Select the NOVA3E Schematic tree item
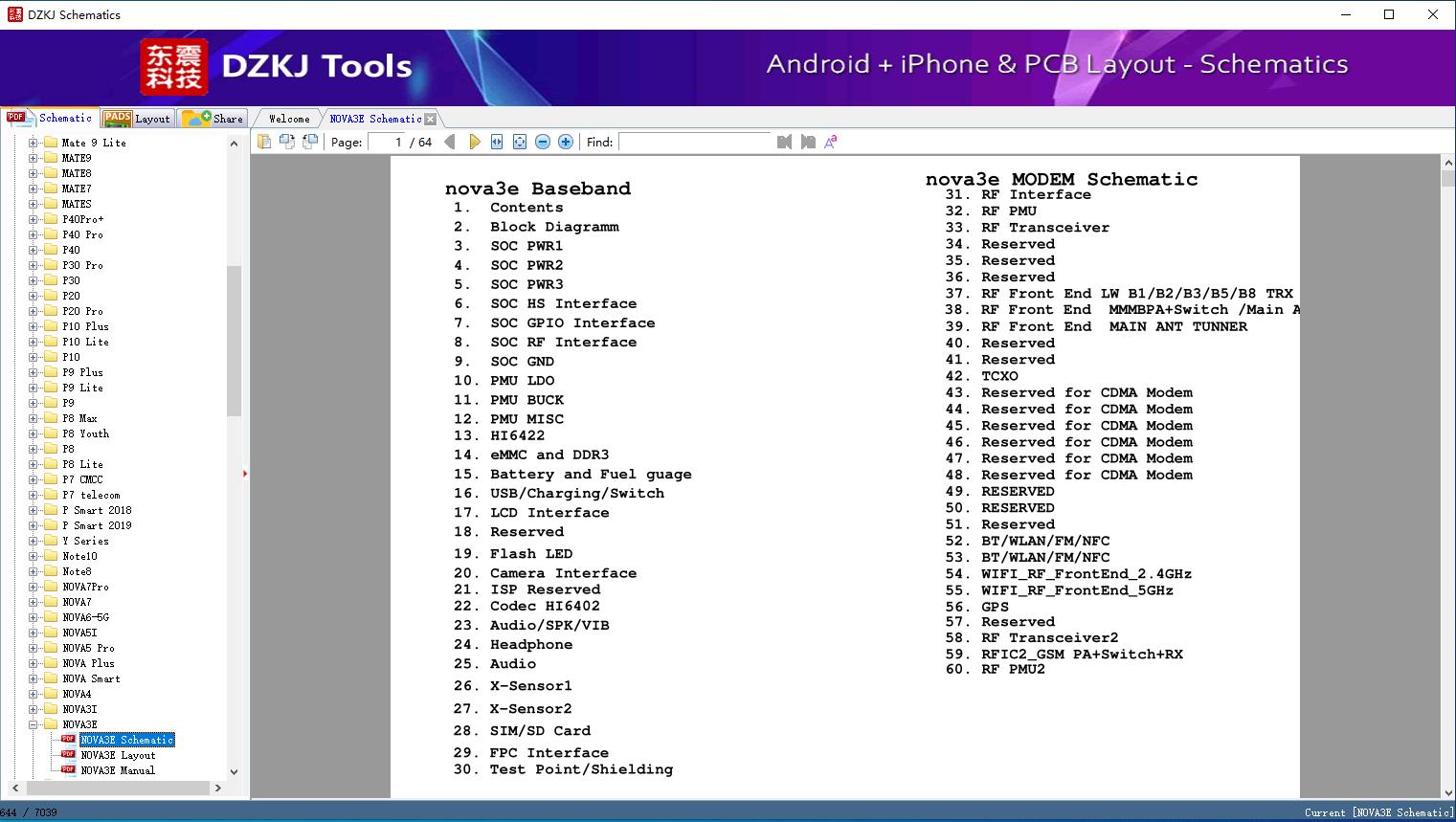1456x822 pixels. click(127, 740)
